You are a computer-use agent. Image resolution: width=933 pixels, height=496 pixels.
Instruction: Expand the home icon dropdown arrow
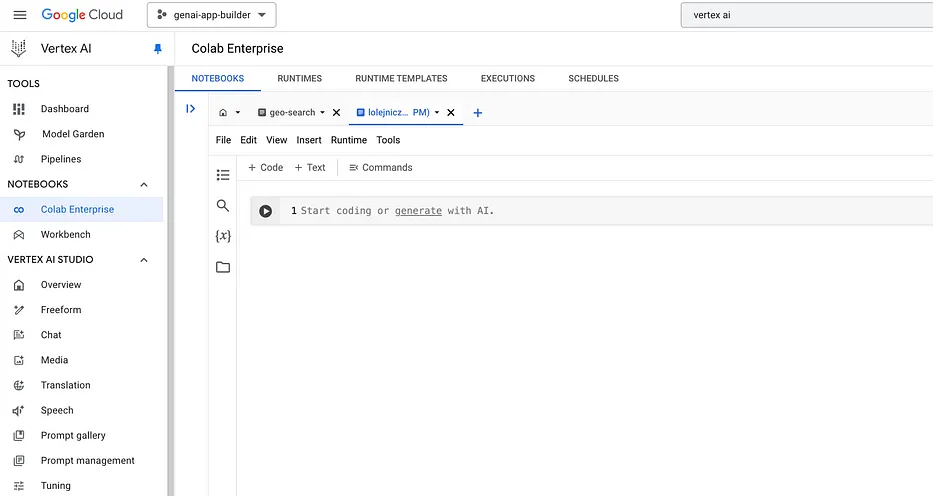click(237, 113)
